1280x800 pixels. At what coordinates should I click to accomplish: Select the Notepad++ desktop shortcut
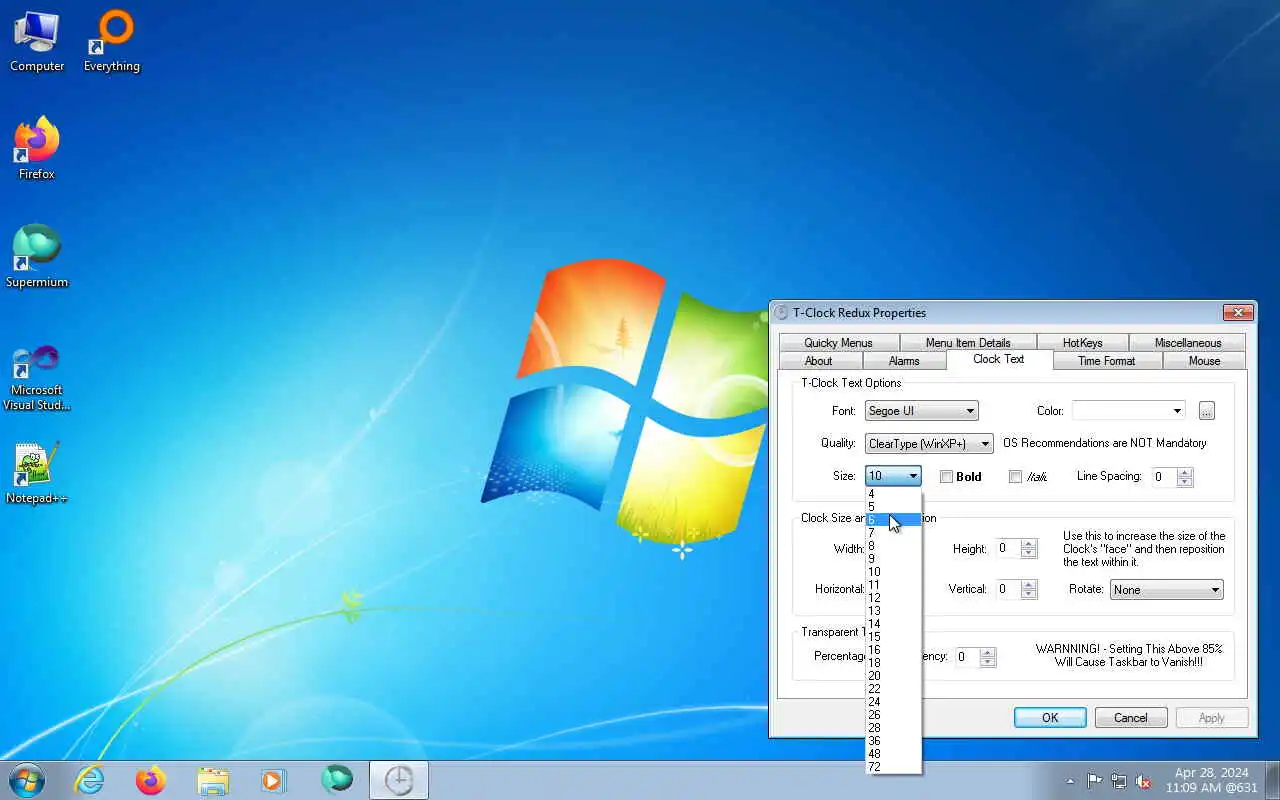point(37,473)
